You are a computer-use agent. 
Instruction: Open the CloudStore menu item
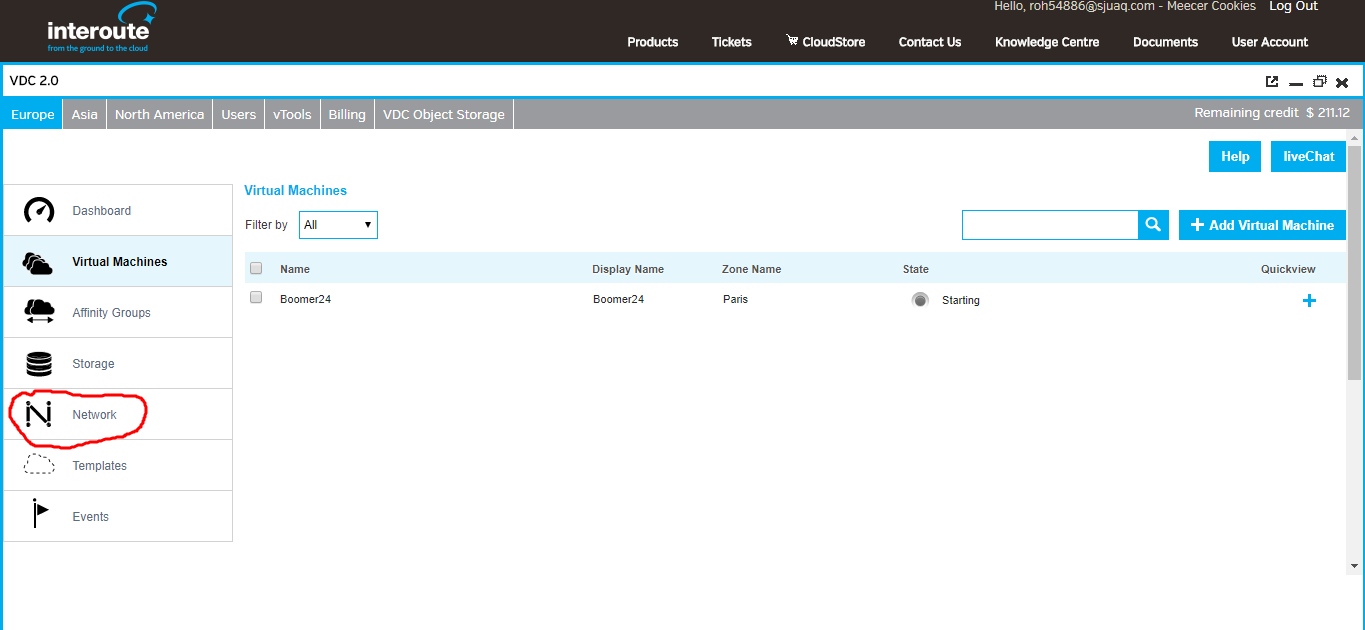pyautogui.click(x=826, y=42)
